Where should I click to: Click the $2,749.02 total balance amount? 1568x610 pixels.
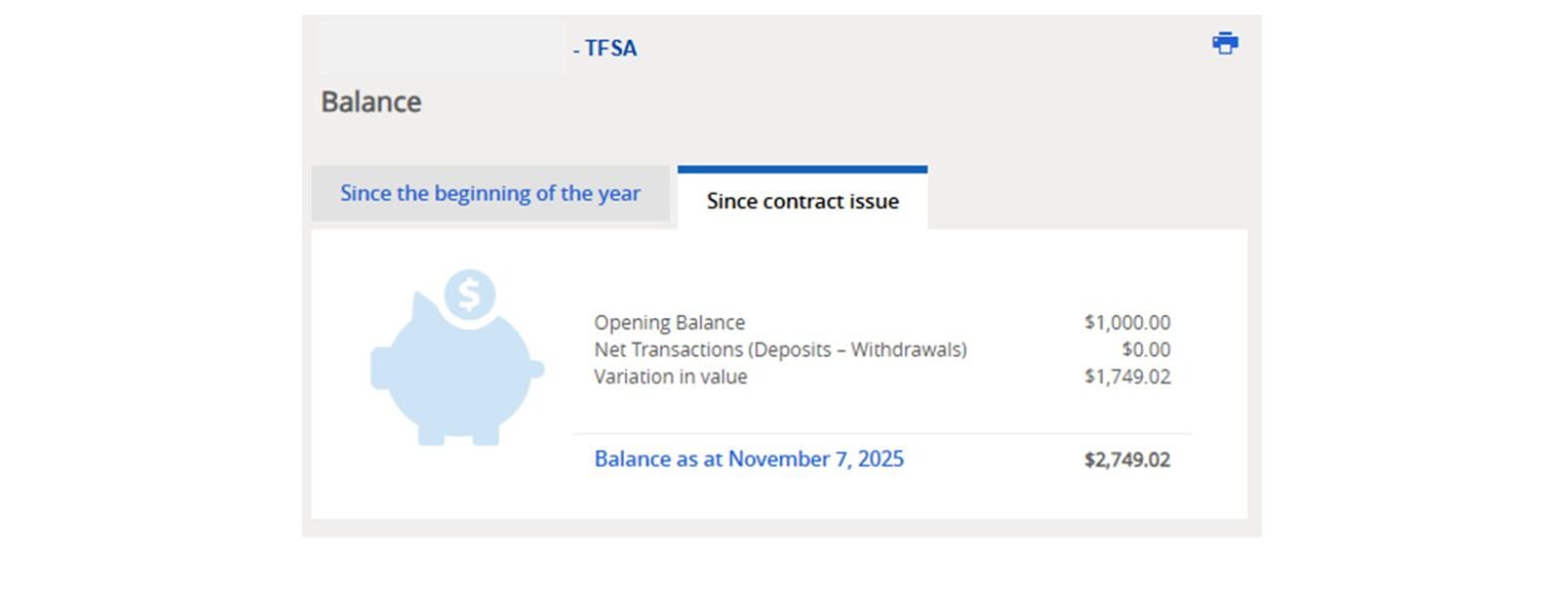(1127, 460)
